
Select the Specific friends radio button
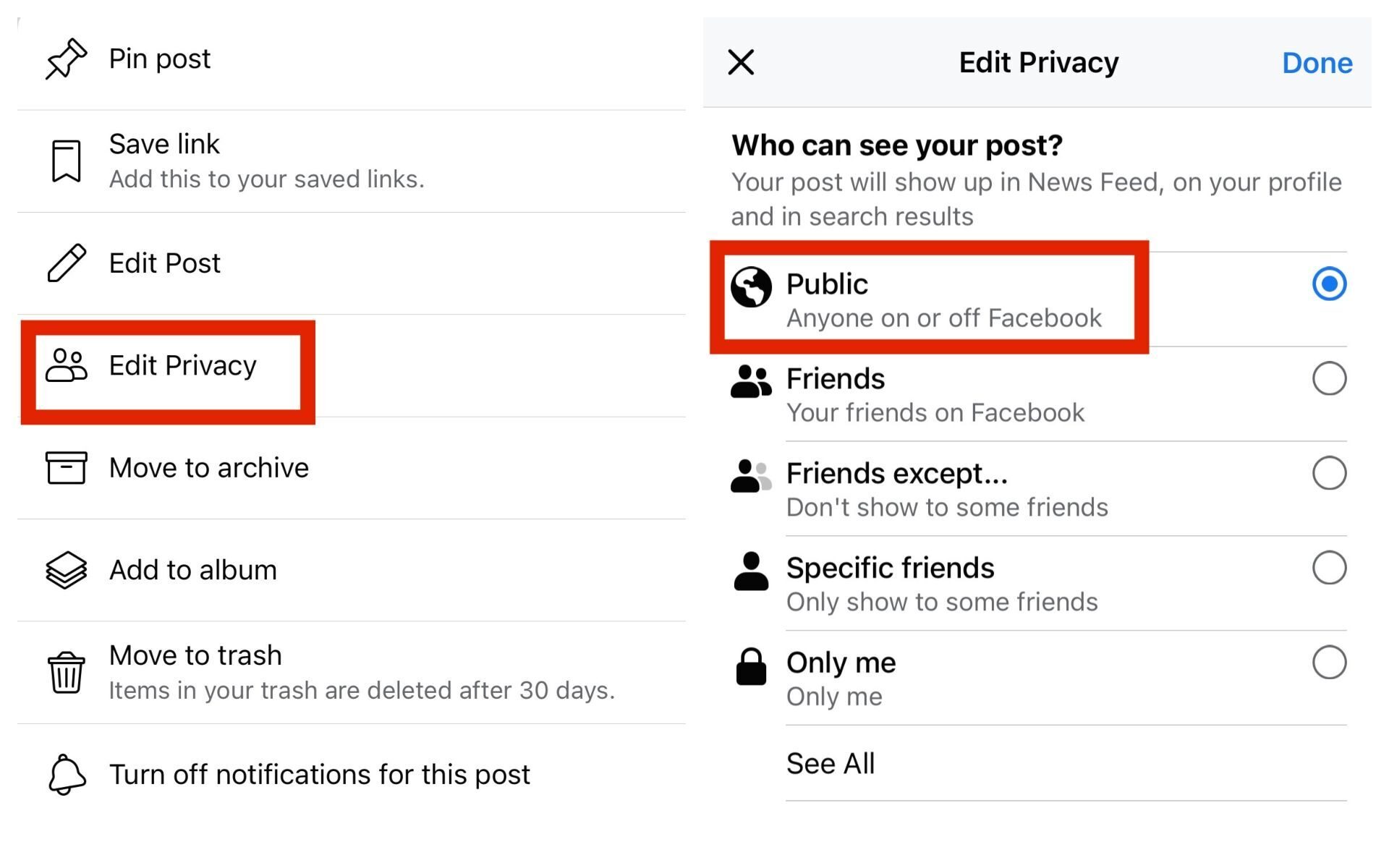click(x=1329, y=569)
